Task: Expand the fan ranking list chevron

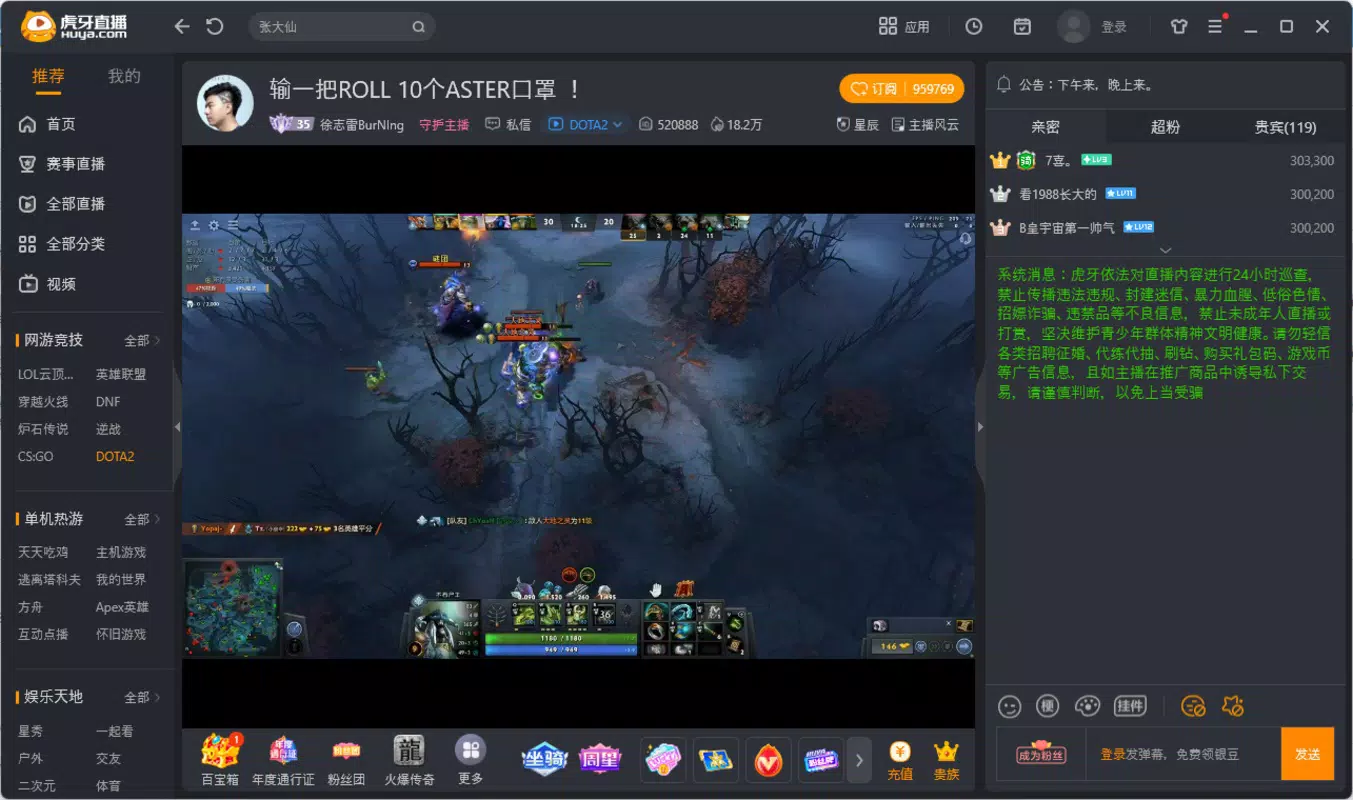Action: point(1165,250)
